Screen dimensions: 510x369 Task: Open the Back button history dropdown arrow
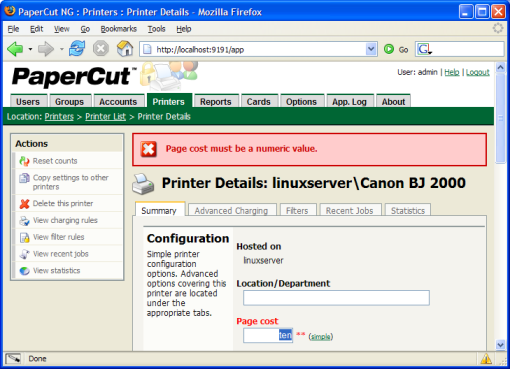point(30,49)
